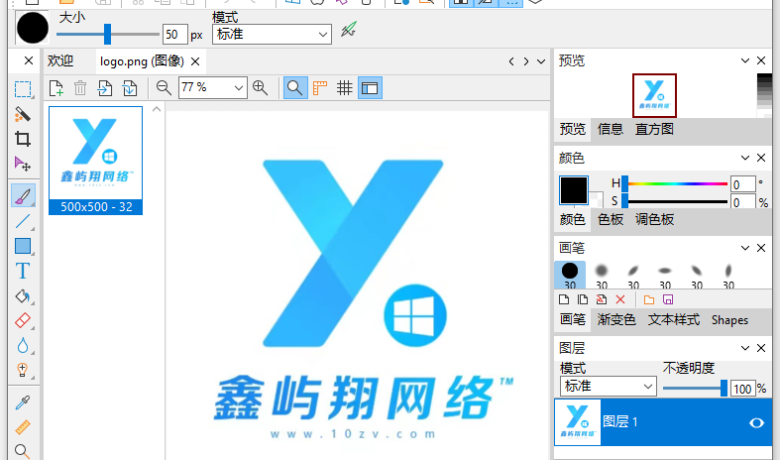Click the delete image trash icon
This screenshot has height=460, width=780.
pyautogui.click(x=80, y=89)
